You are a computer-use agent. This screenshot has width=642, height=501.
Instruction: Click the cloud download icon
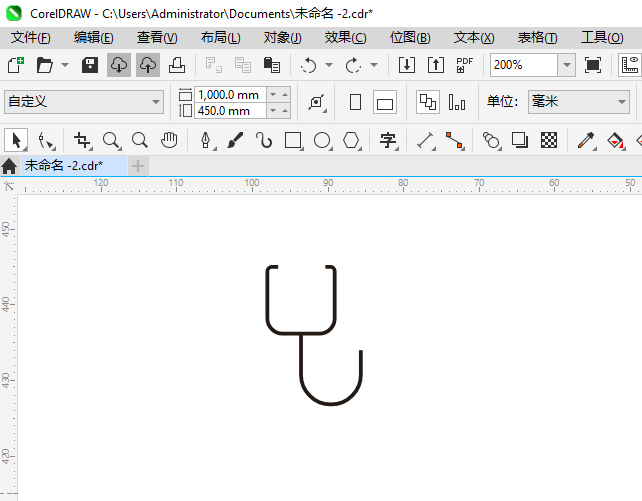click(119, 65)
